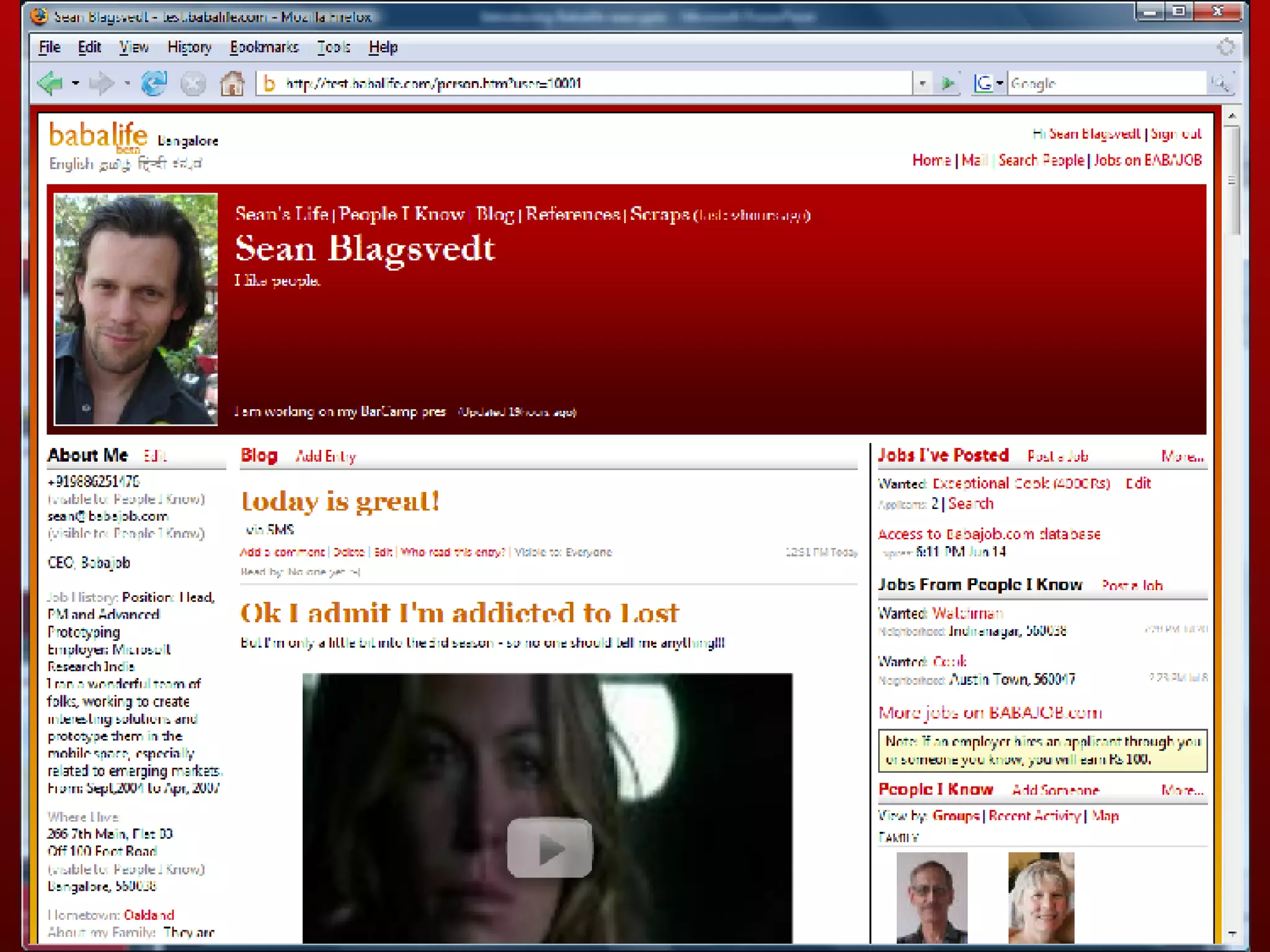Screen dimensions: 1270x952
Task: Click the Reload page icon
Action: [154, 83]
